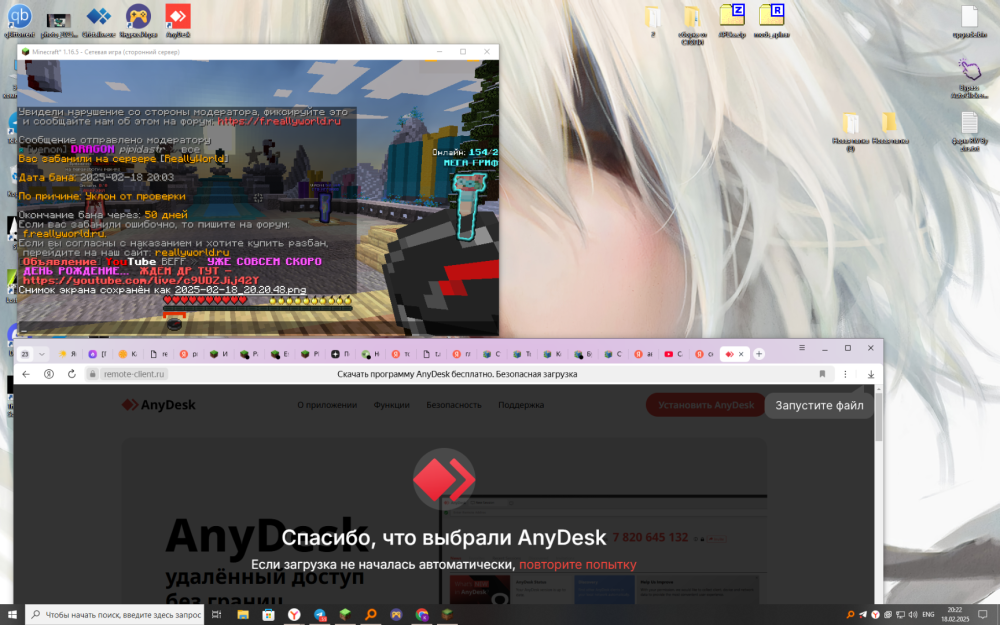Open the AnyDesk desktop shortcut
This screenshot has width=1000, height=625.
click(178, 19)
